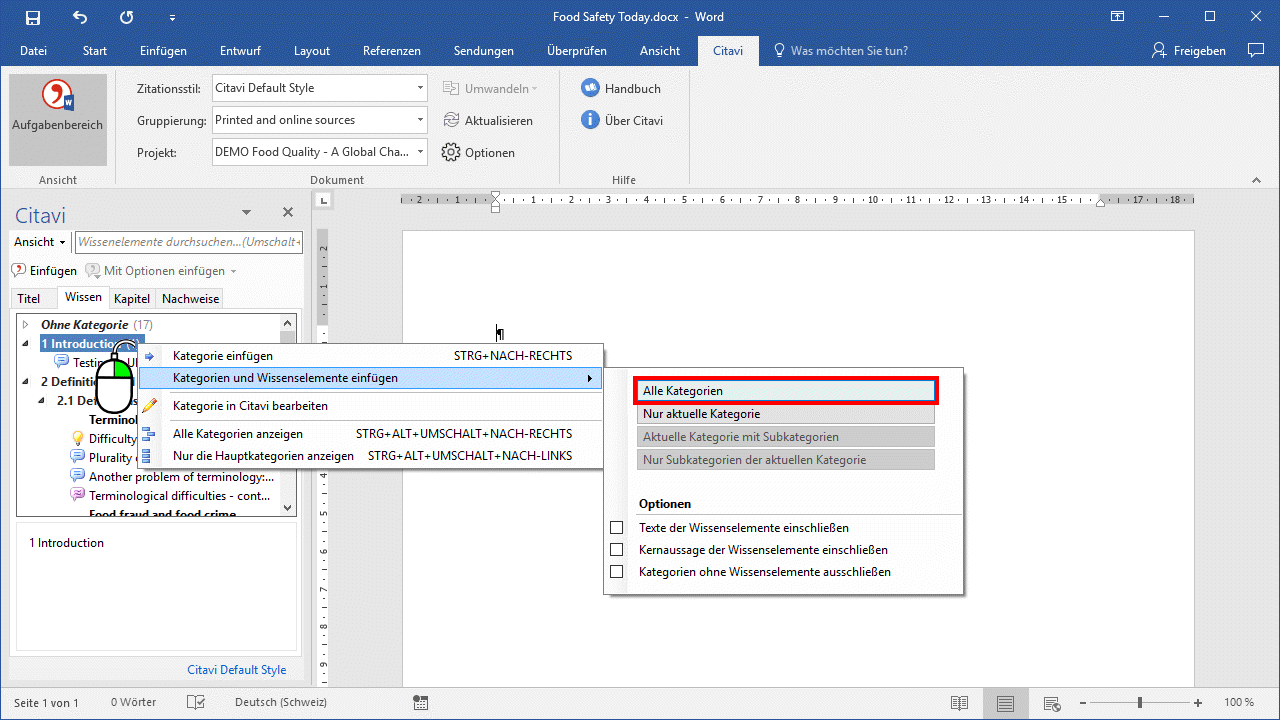The height and width of the screenshot is (720, 1280).
Task: Click the Undo arrow icon
Action: coord(80,17)
